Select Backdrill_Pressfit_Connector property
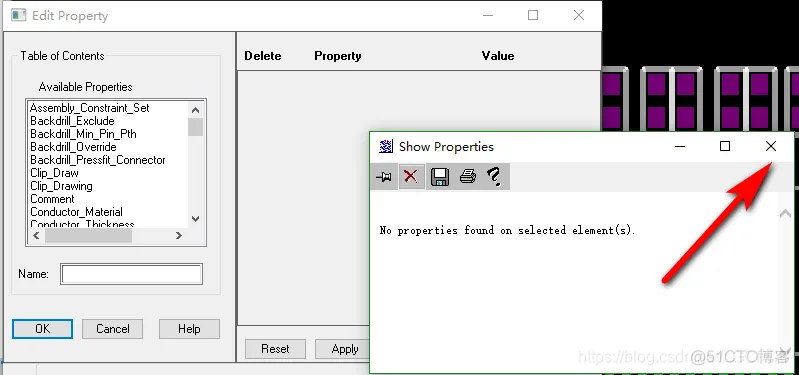 coord(98,160)
